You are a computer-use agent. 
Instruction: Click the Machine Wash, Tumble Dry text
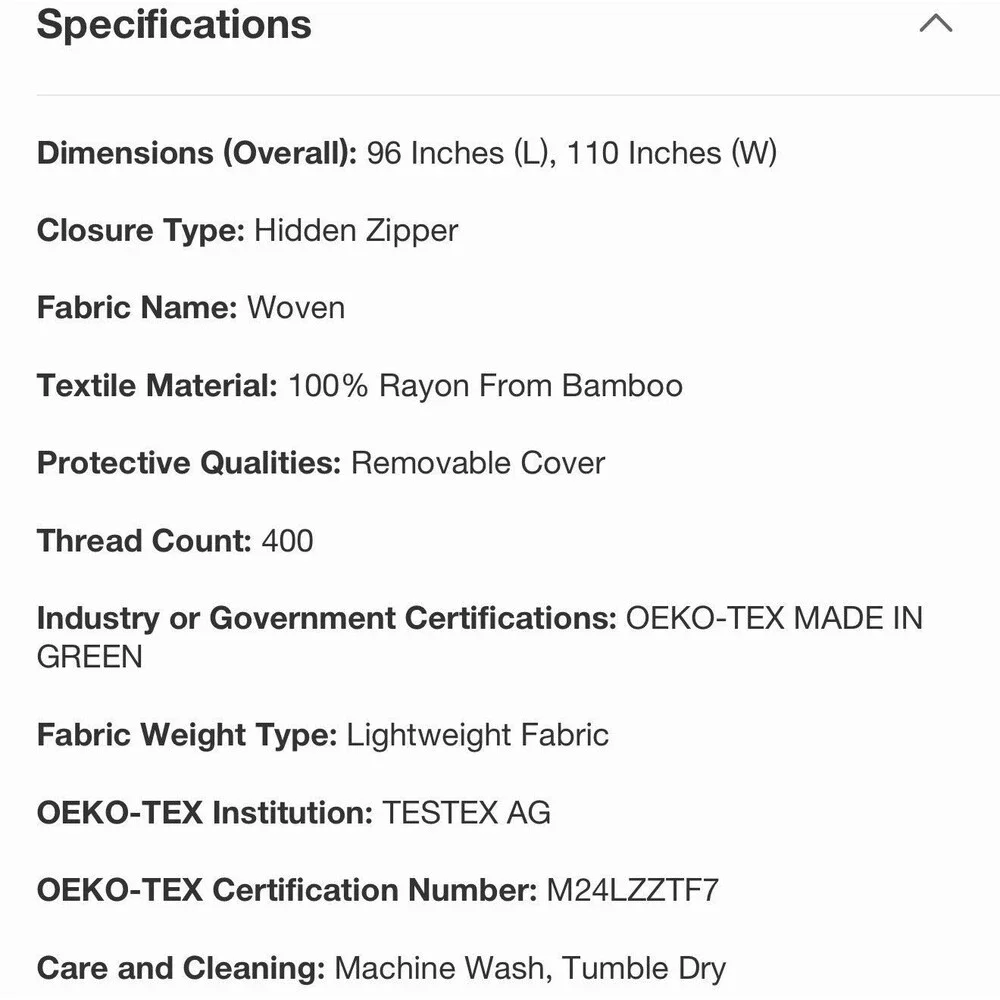tap(531, 968)
